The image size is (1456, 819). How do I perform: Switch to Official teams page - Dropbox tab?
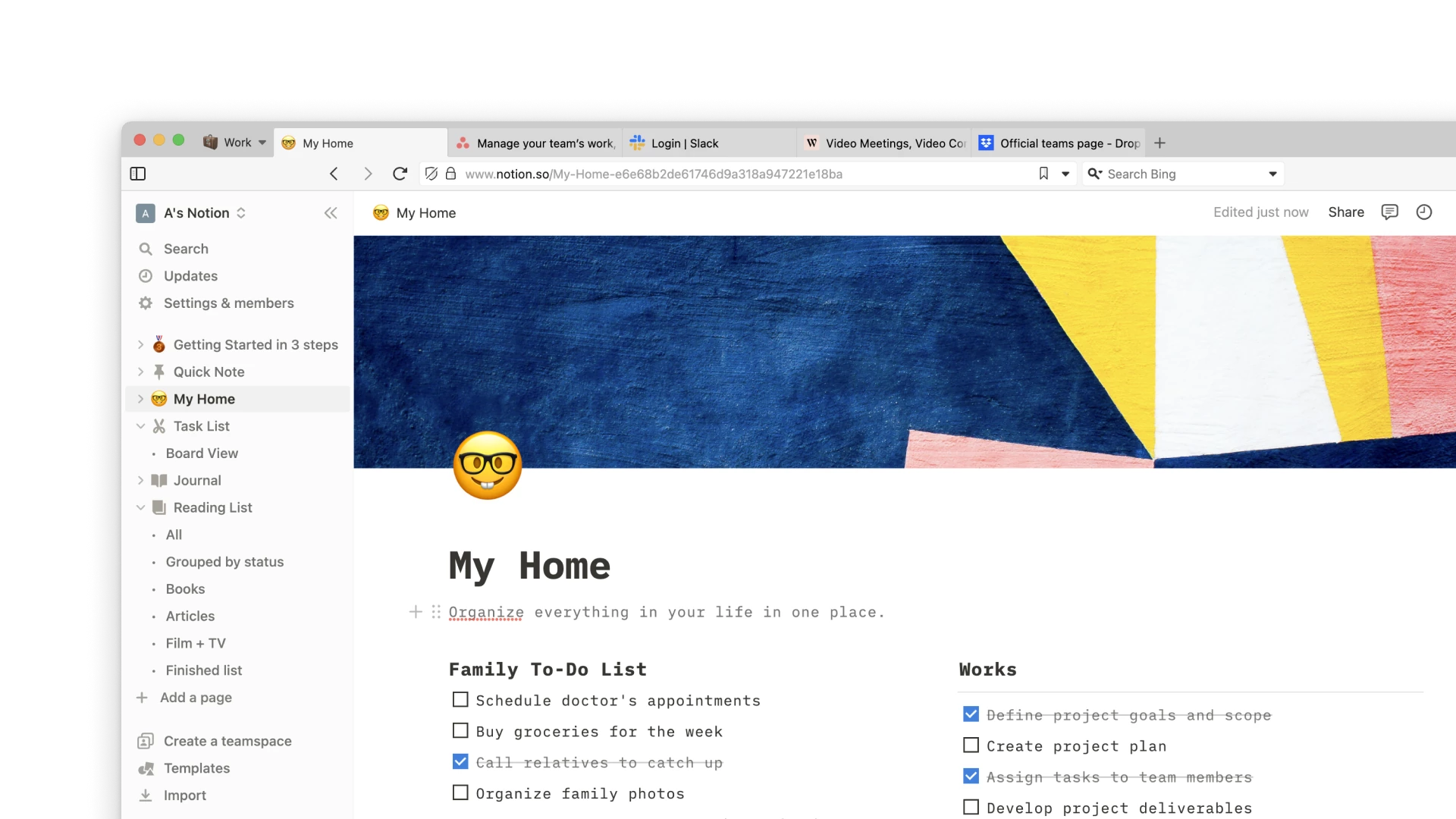1059,143
